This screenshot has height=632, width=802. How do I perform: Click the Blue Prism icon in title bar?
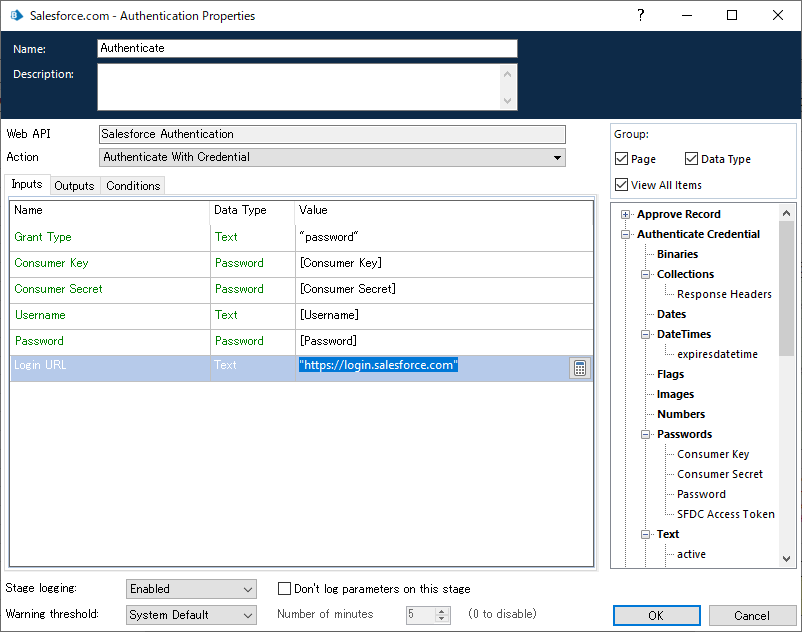click(x=16, y=16)
